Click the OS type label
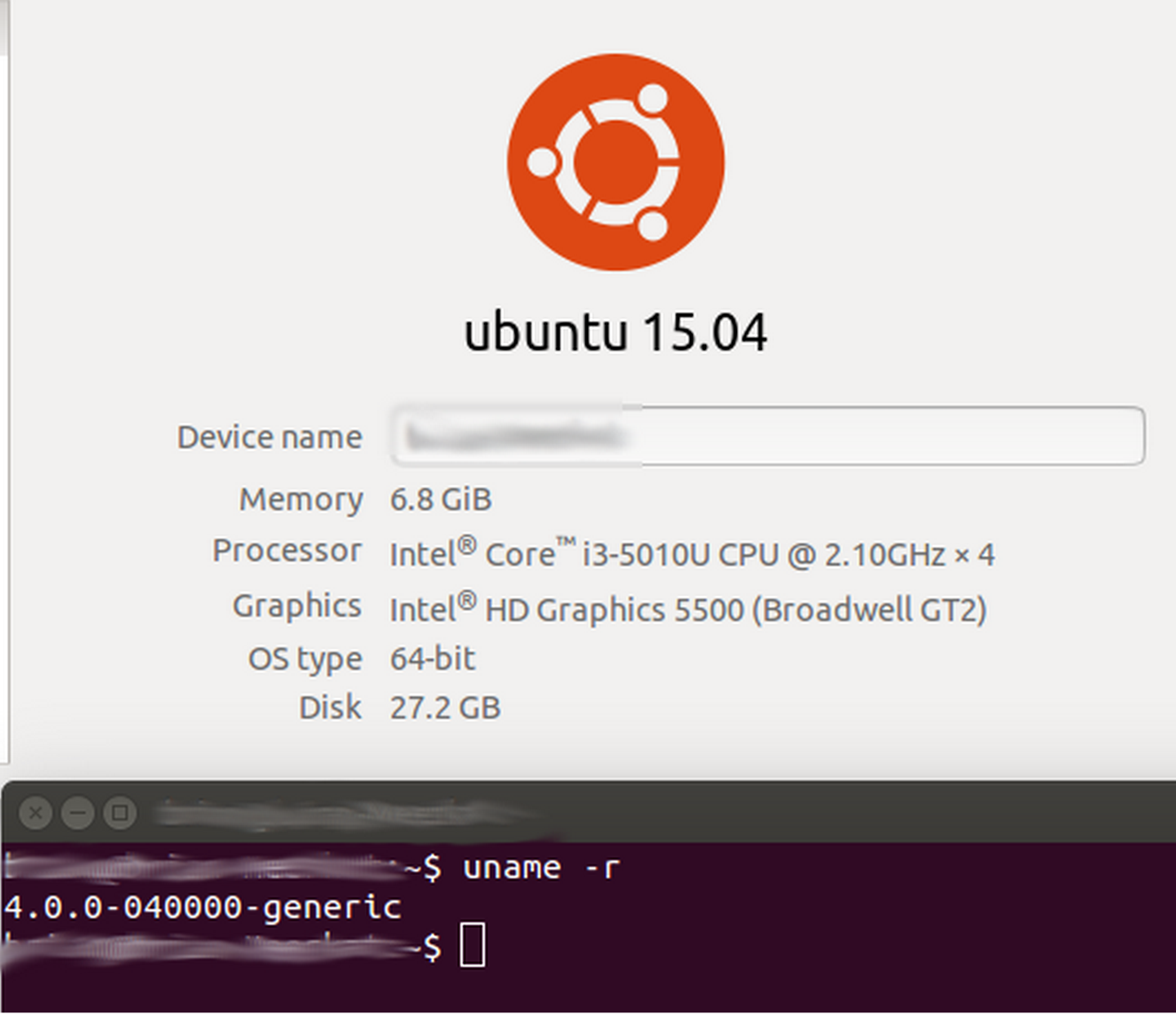The image size is (1176, 1016). pyautogui.click(x=304, y=659)
